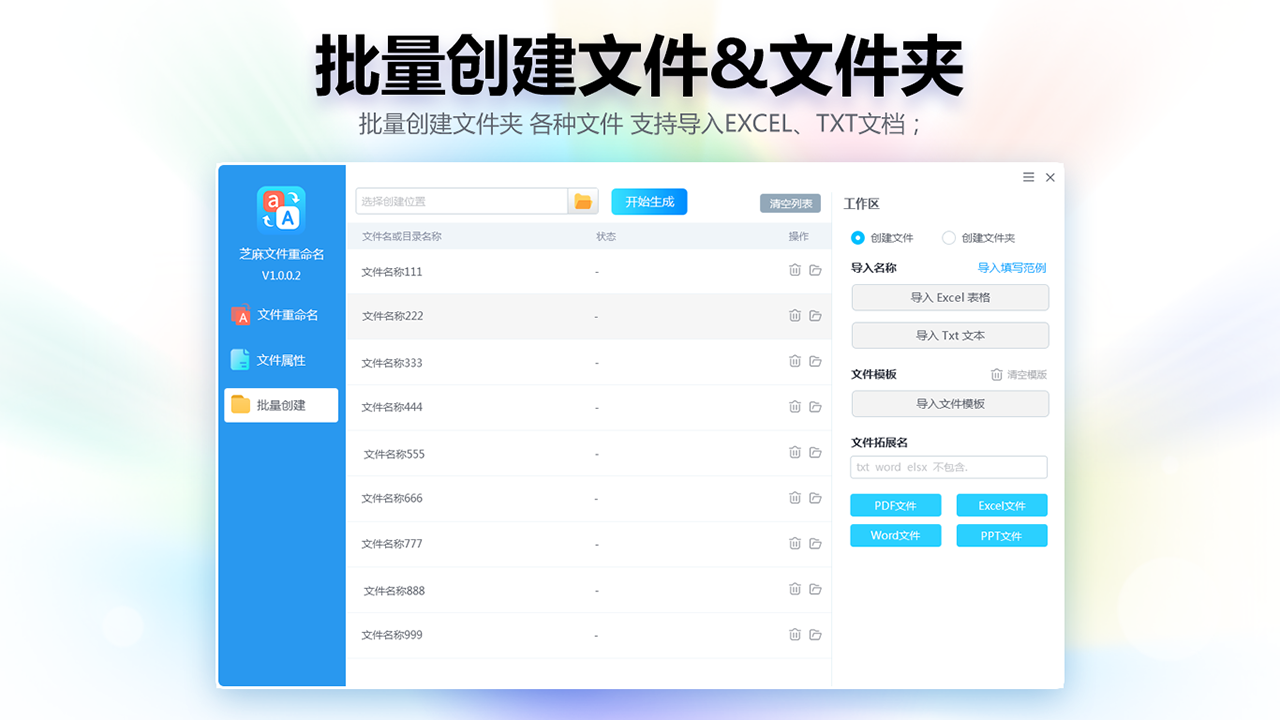Open folder for 文件名称555 row
The width and height of the screenshot is (1280, 720).
click(815, 452)
